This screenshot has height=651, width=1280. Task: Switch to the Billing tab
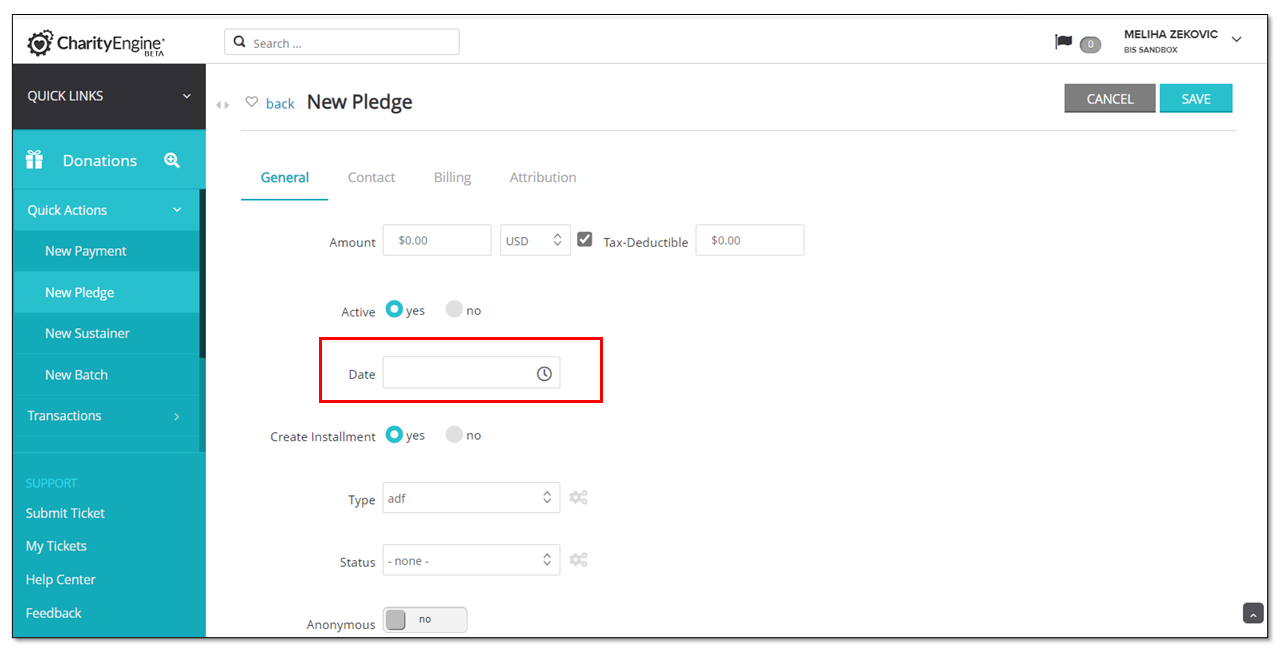pos(452,177)
